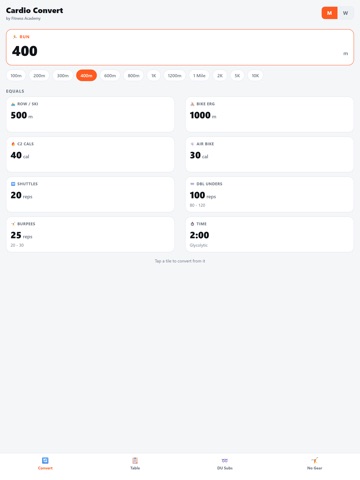
Task: Tap the C2 Cals flame icon
Action: (13, 144)
